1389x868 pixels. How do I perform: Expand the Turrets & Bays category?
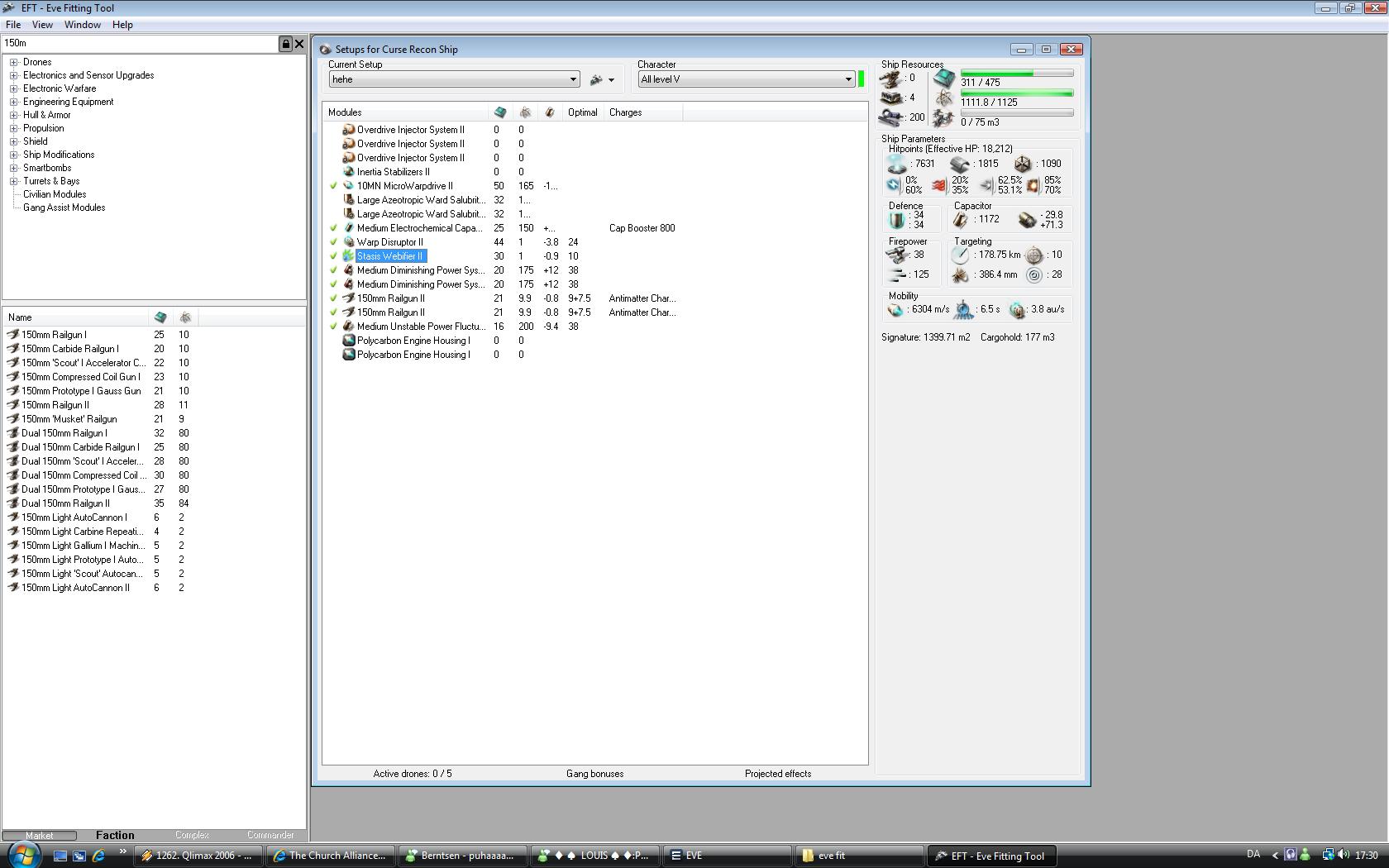click(13, 181)
